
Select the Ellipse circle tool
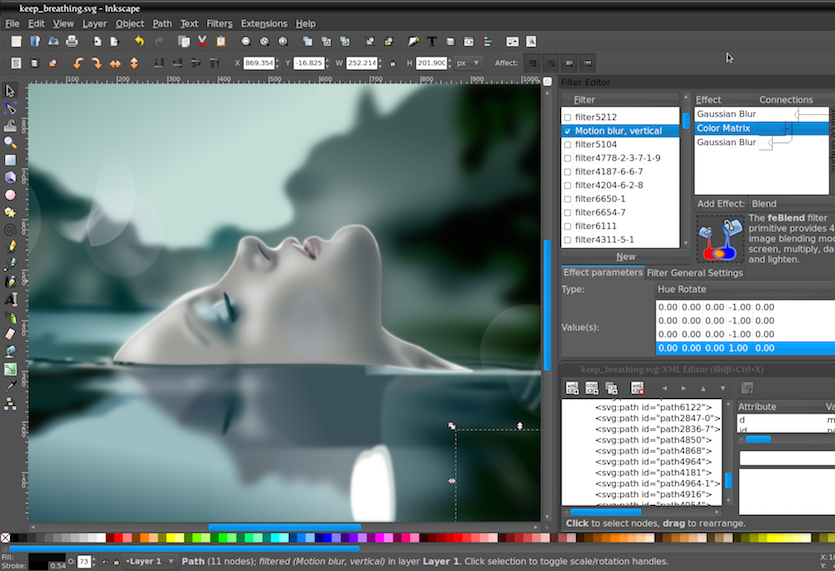[x=10, y=195]
